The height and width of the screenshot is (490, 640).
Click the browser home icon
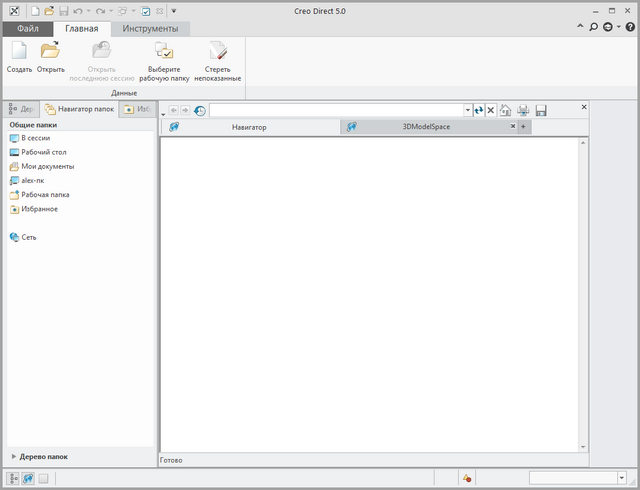pyautogui.click(x=506, y=110)
